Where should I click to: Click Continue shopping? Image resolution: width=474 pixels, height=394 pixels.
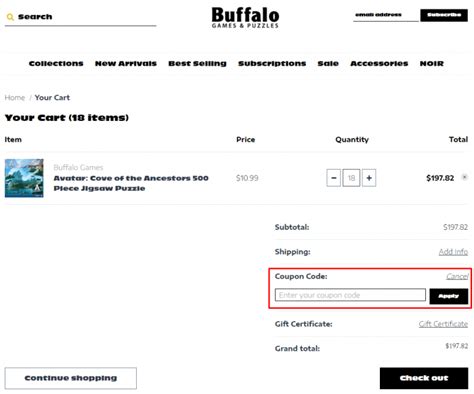tap(71, 378)
